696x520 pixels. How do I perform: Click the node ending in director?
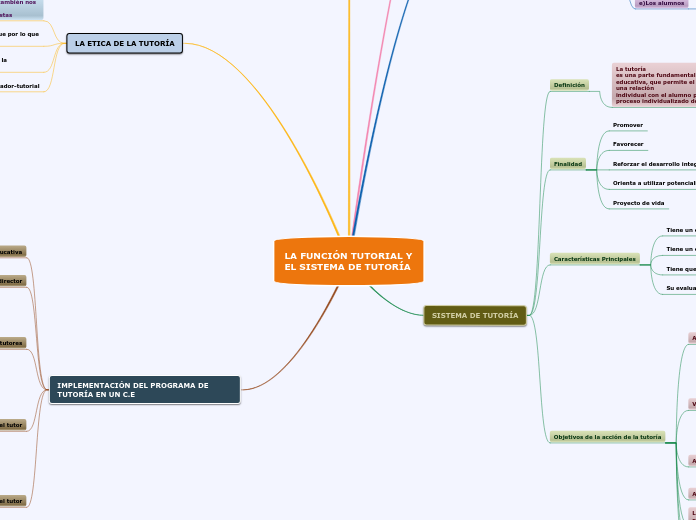[12, 281]
